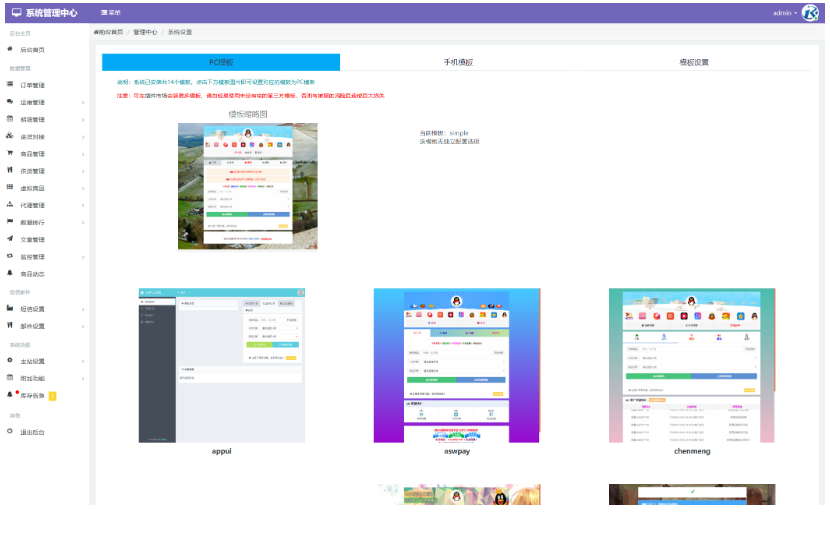Select the chenmeng template thumbnail

tap(691, 365)
